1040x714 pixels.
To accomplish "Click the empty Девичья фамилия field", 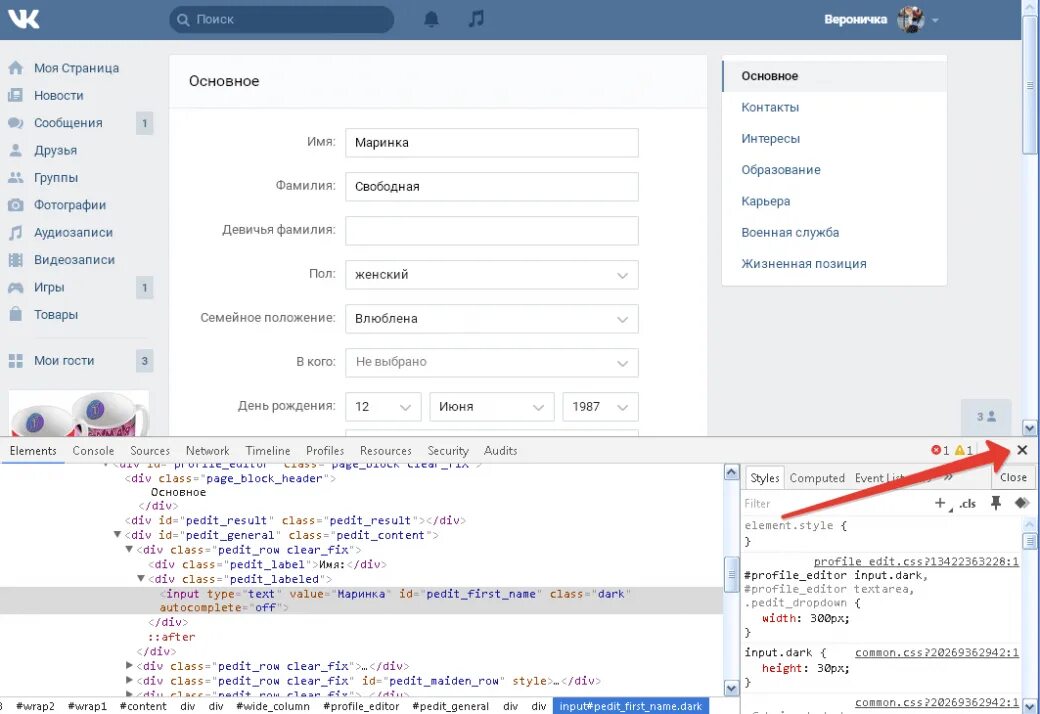I will 491,230.
